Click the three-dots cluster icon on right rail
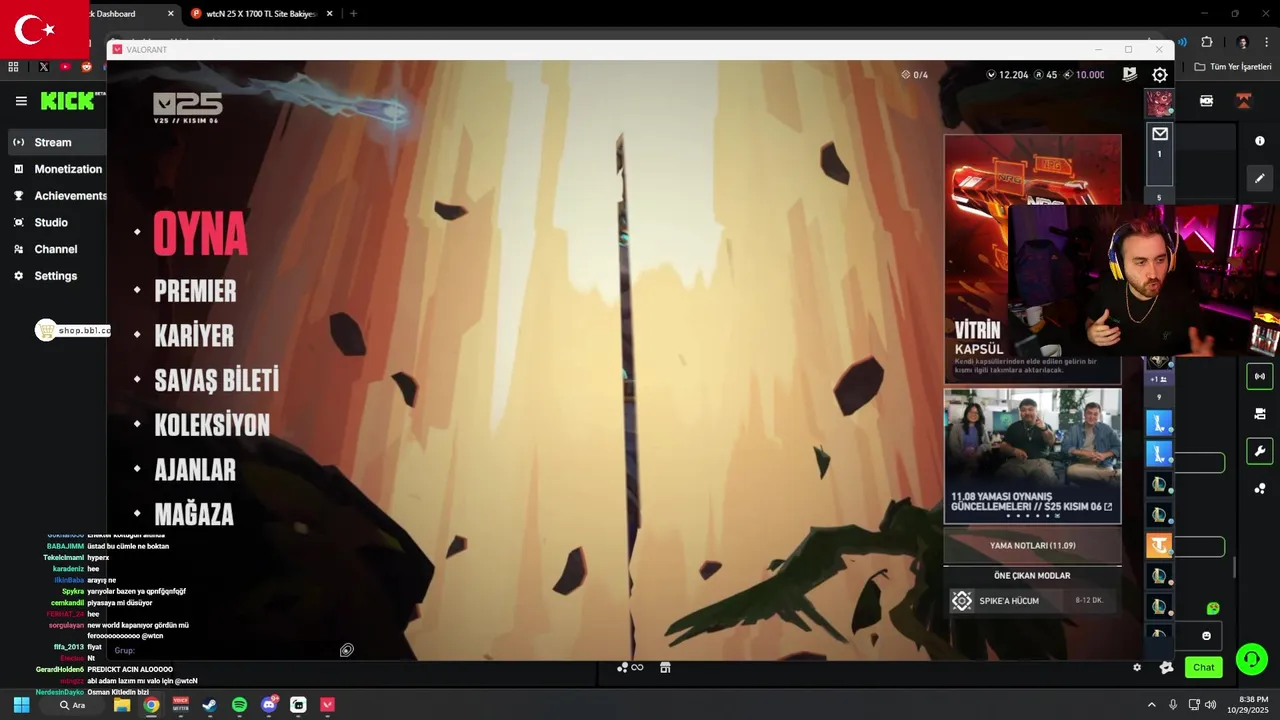This screenshot has height=720, width=1280. (x=1259, y=488)
